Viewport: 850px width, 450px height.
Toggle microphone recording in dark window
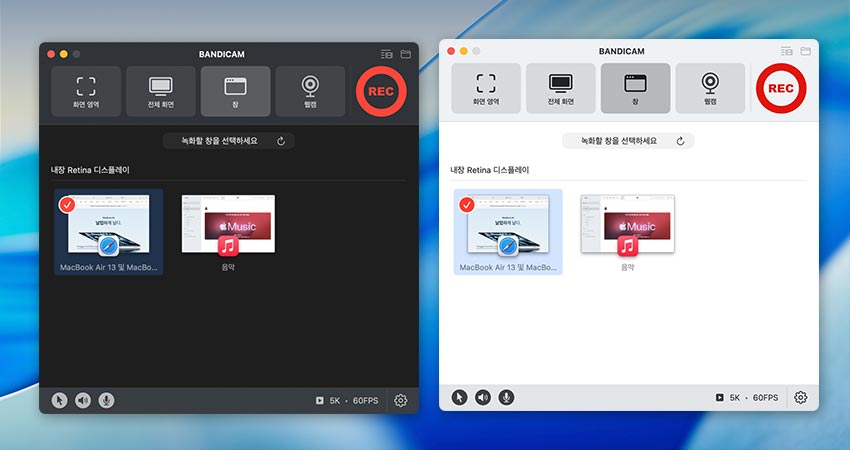click(x=106, y=400)
